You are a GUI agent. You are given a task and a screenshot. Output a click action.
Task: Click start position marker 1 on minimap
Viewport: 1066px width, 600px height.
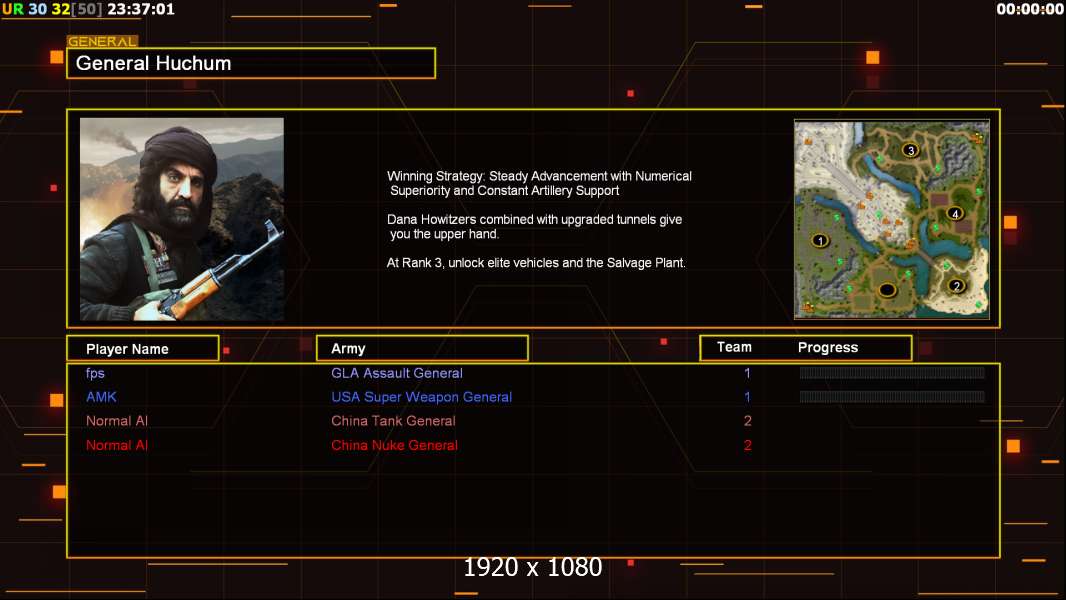(x=821, y=241)
